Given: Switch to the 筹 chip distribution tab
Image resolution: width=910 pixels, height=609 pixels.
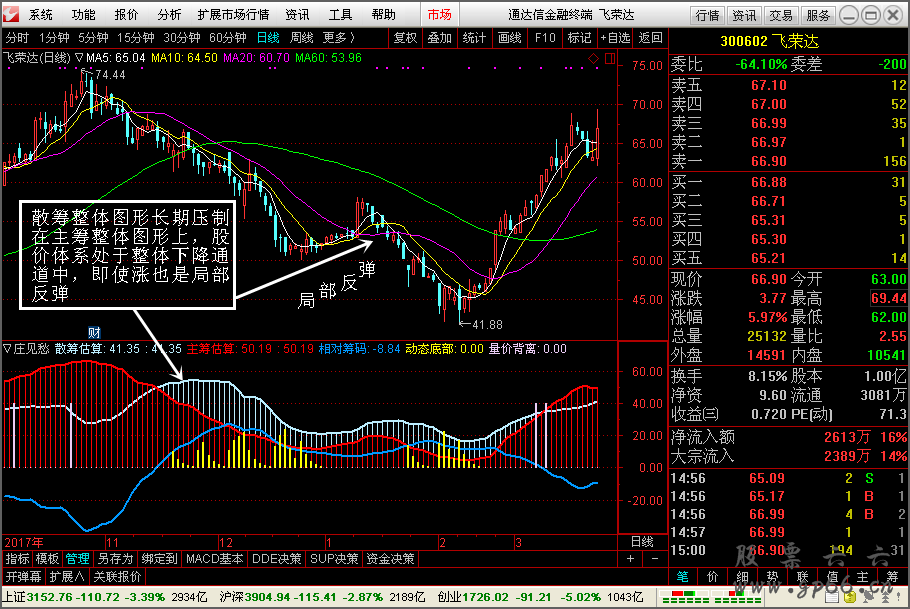Looking at the screenshot, I should 893,576.
